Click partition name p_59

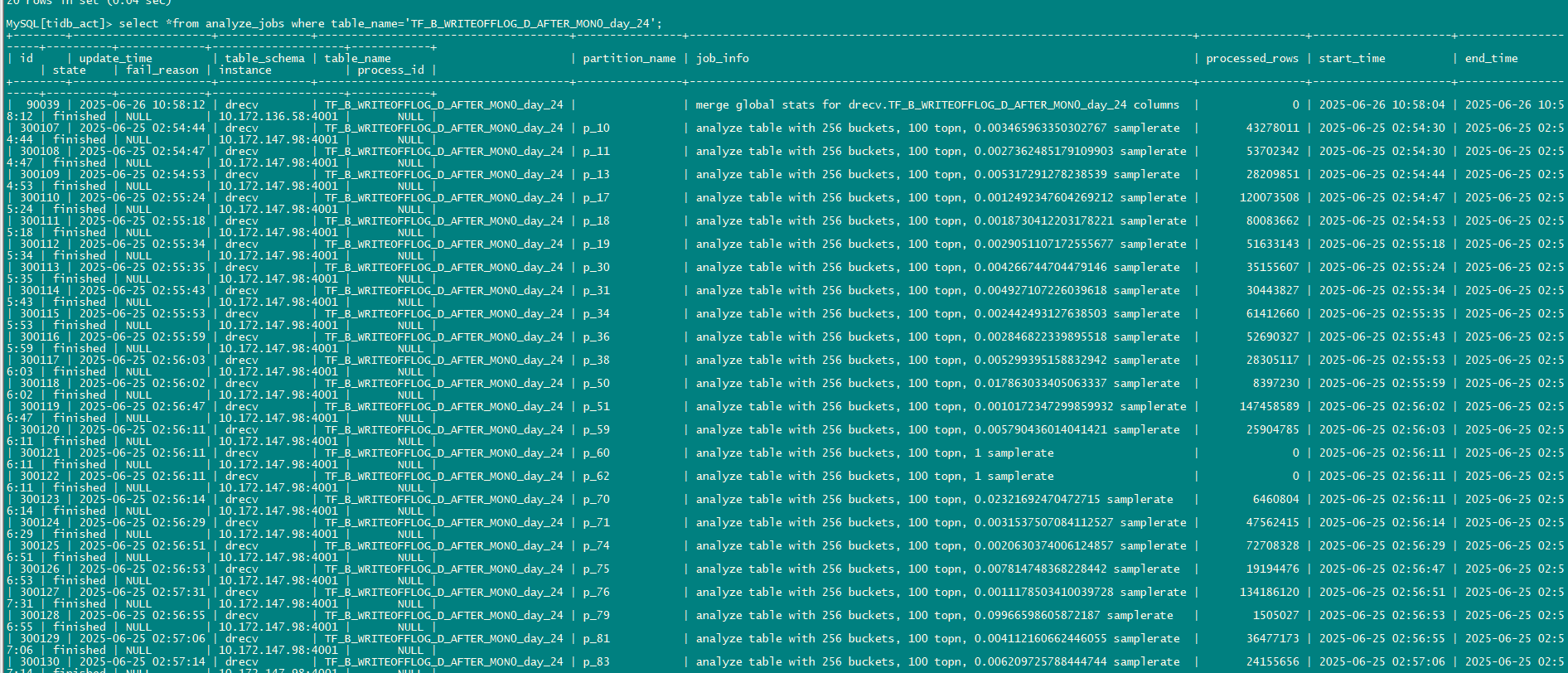[x=596, y=429]
